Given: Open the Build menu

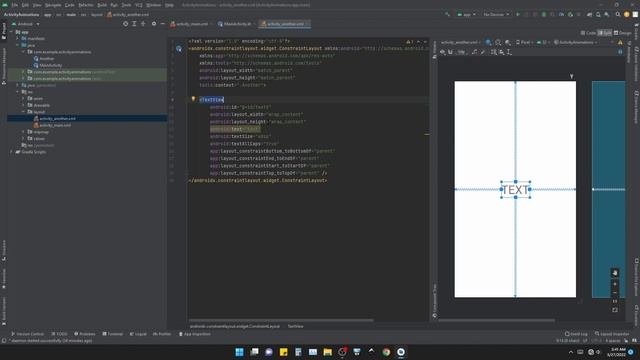Looking at the screenshot, I should click(102, 5).
